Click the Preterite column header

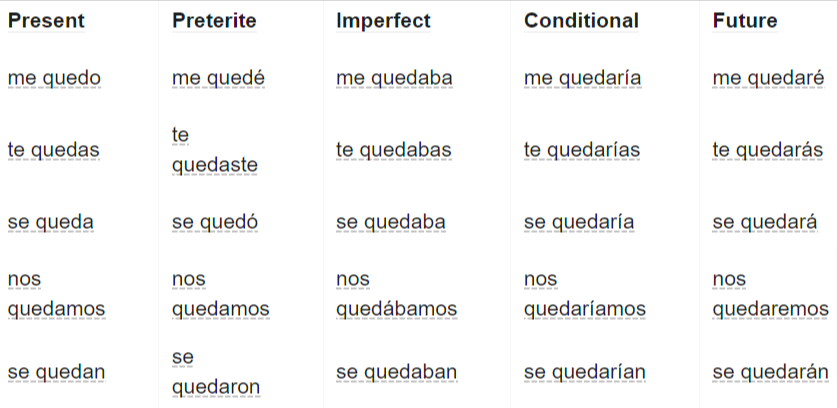click(x=214, y=21)
